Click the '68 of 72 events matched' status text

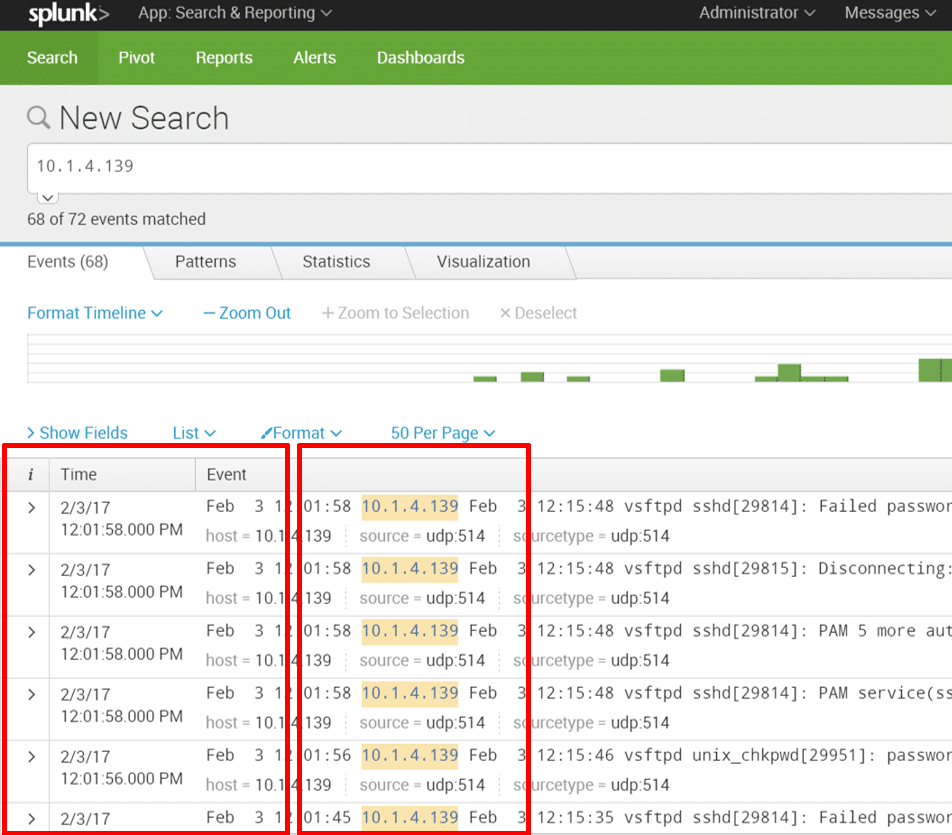(117, 219)
